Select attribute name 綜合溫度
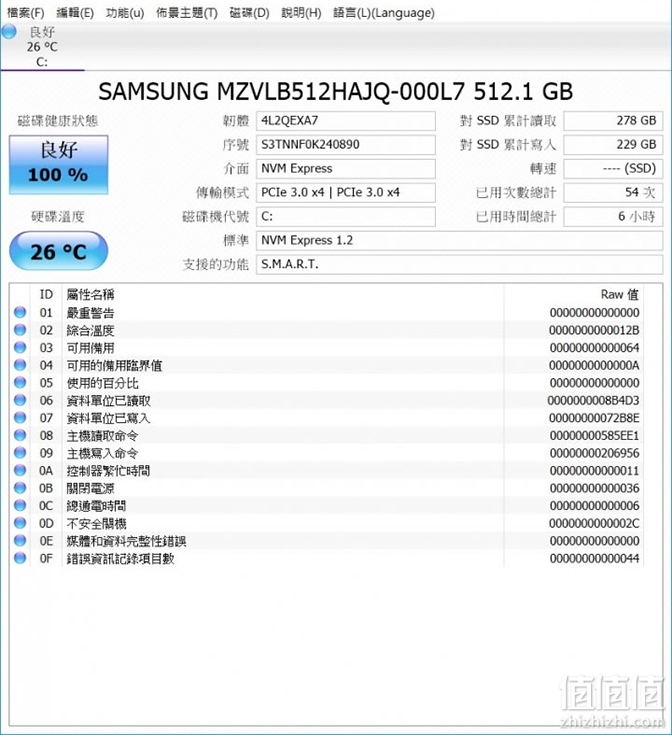Viewport: 672px width, 735px height. [x=90, y=330]
